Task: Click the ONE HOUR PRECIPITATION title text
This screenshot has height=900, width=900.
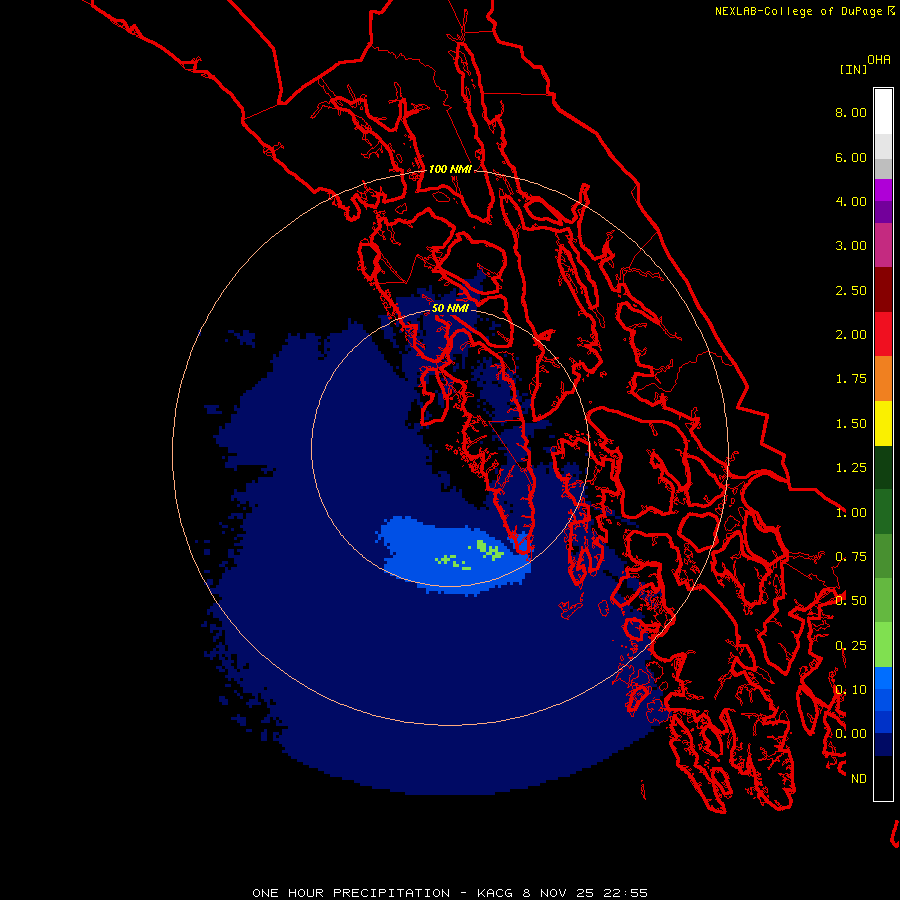Action: click(x=351, y=893)
